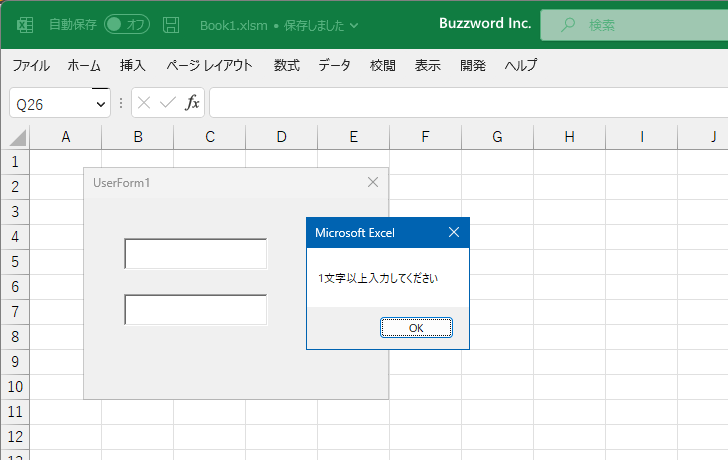Select row 12 header
This screenshot has height=460, width=728.
(x=15, y=437)
